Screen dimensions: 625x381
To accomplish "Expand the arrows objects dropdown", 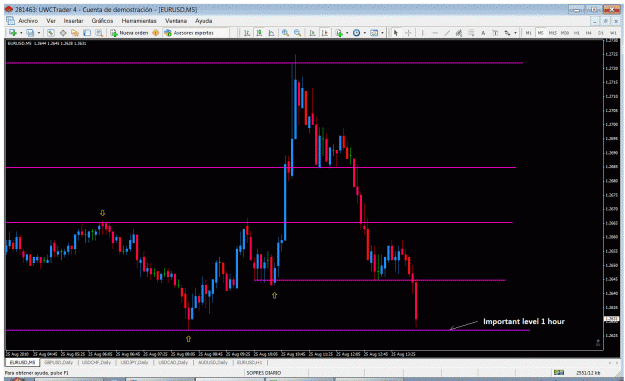I will click(x=515, y=33).
